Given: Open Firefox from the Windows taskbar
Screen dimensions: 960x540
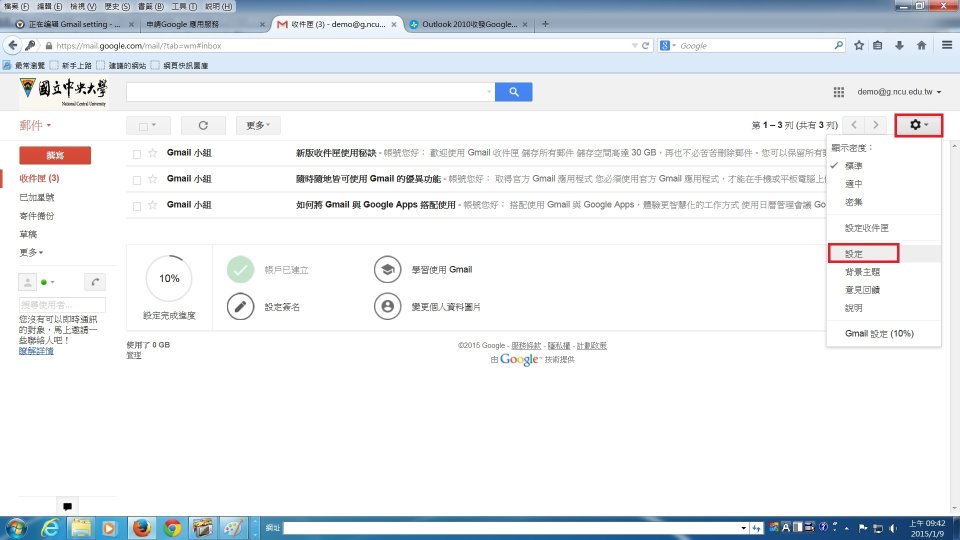Looking at the screenshot, I should 140,527.
